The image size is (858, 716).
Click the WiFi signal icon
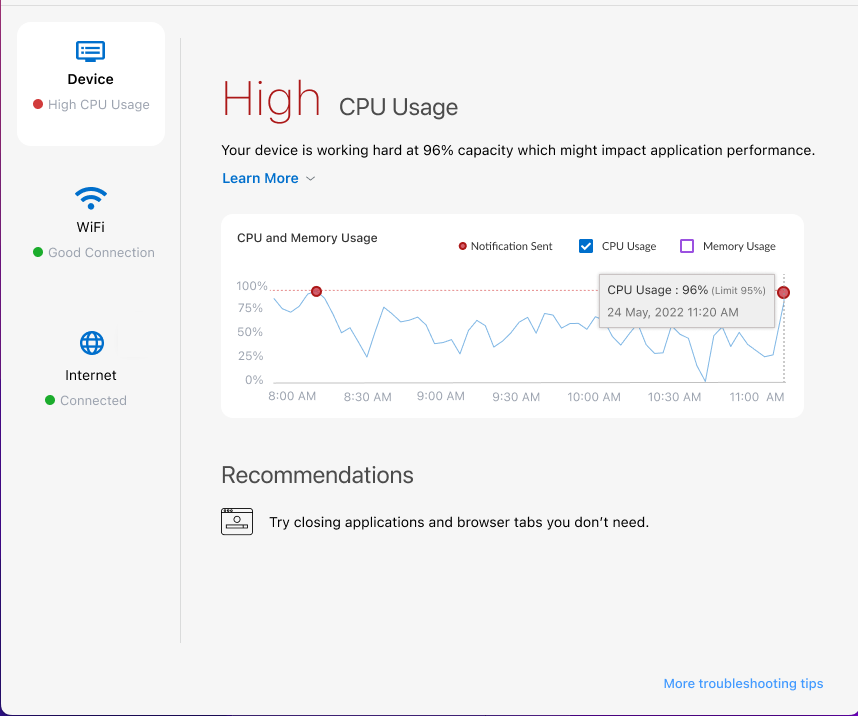point(91,196)
